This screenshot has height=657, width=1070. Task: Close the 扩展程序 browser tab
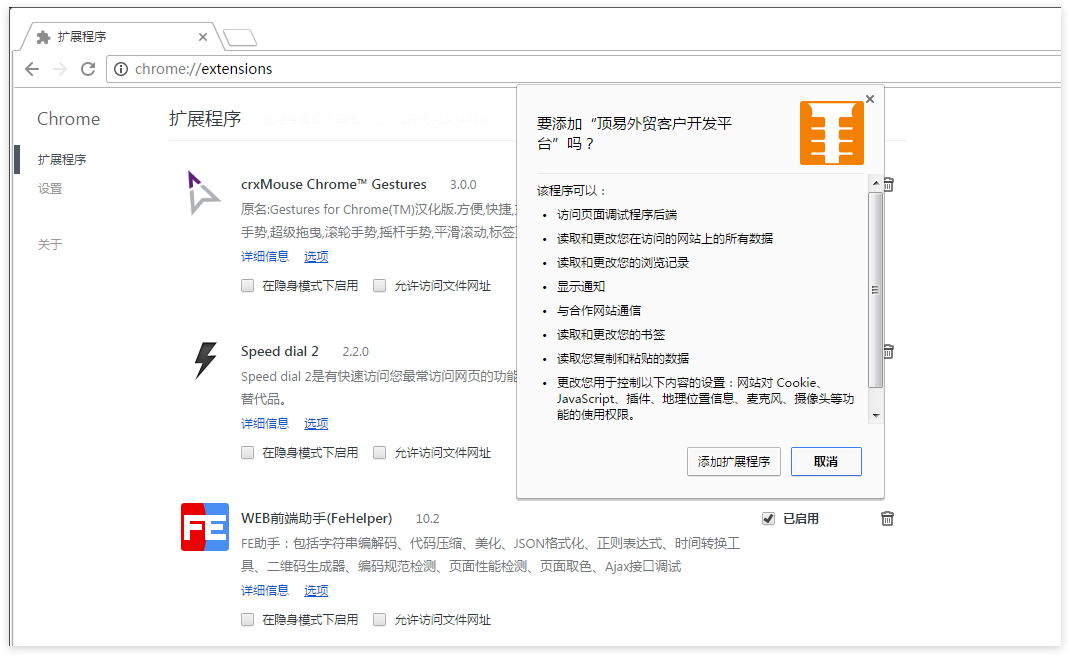pos(203,37)
